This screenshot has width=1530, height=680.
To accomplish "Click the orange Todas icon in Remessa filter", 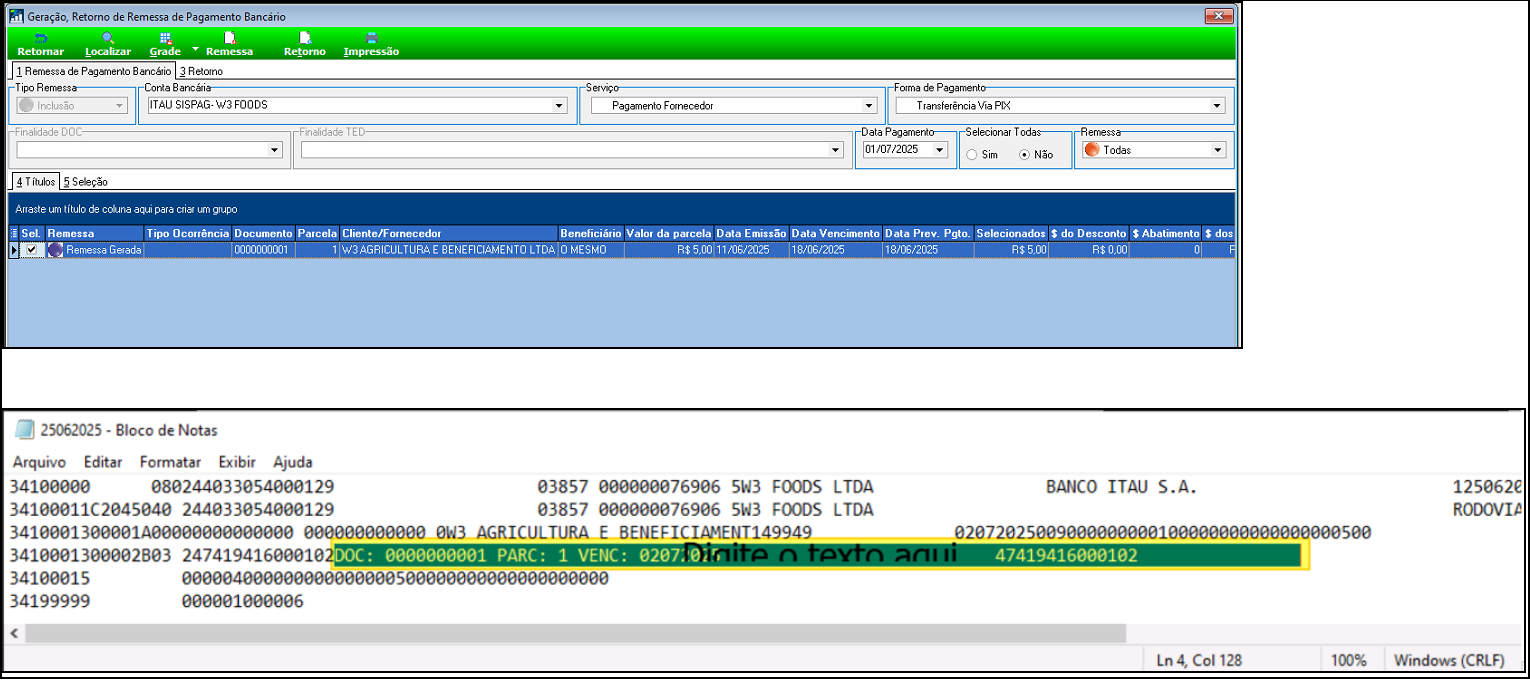I will (1092, 150).
